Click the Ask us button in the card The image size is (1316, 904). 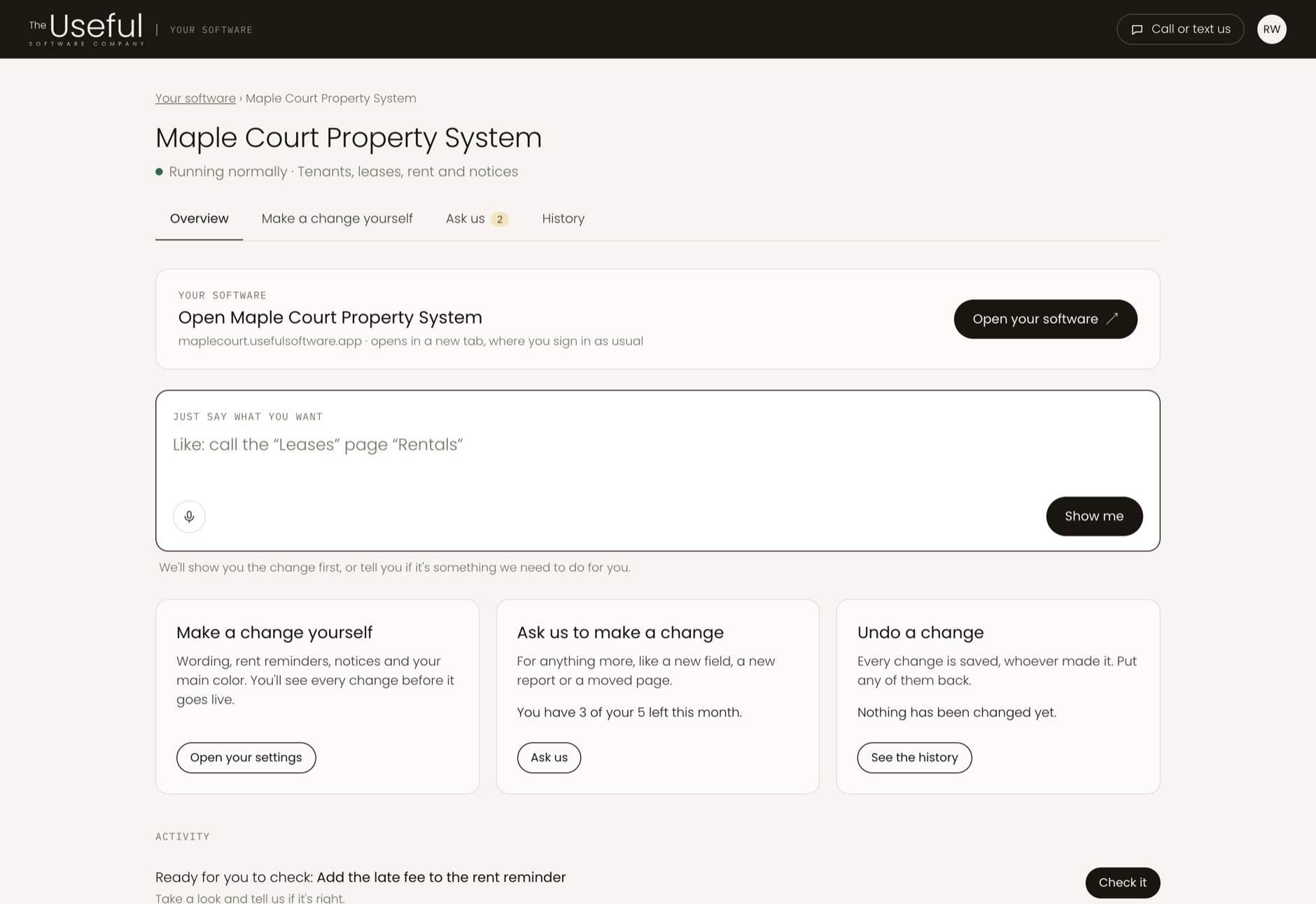[549, 758]
